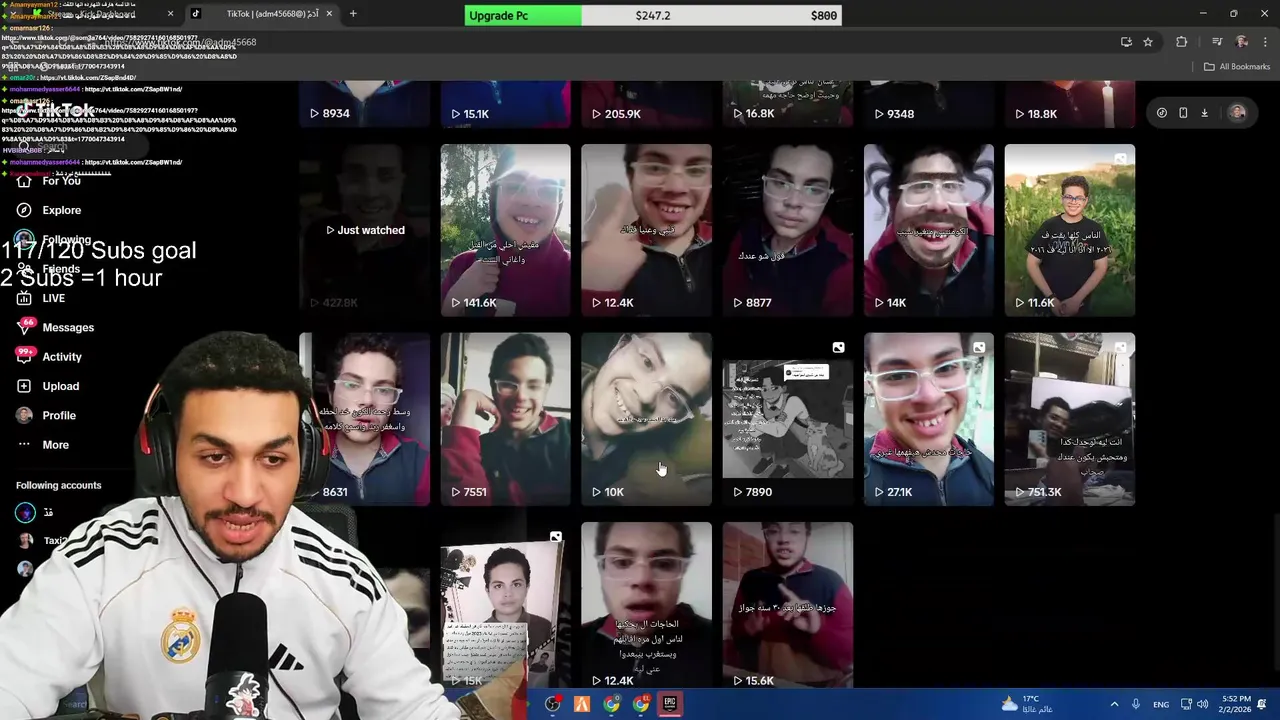
Task: Switch the ENG input language indicator
Action: [x=1161, y=704]
